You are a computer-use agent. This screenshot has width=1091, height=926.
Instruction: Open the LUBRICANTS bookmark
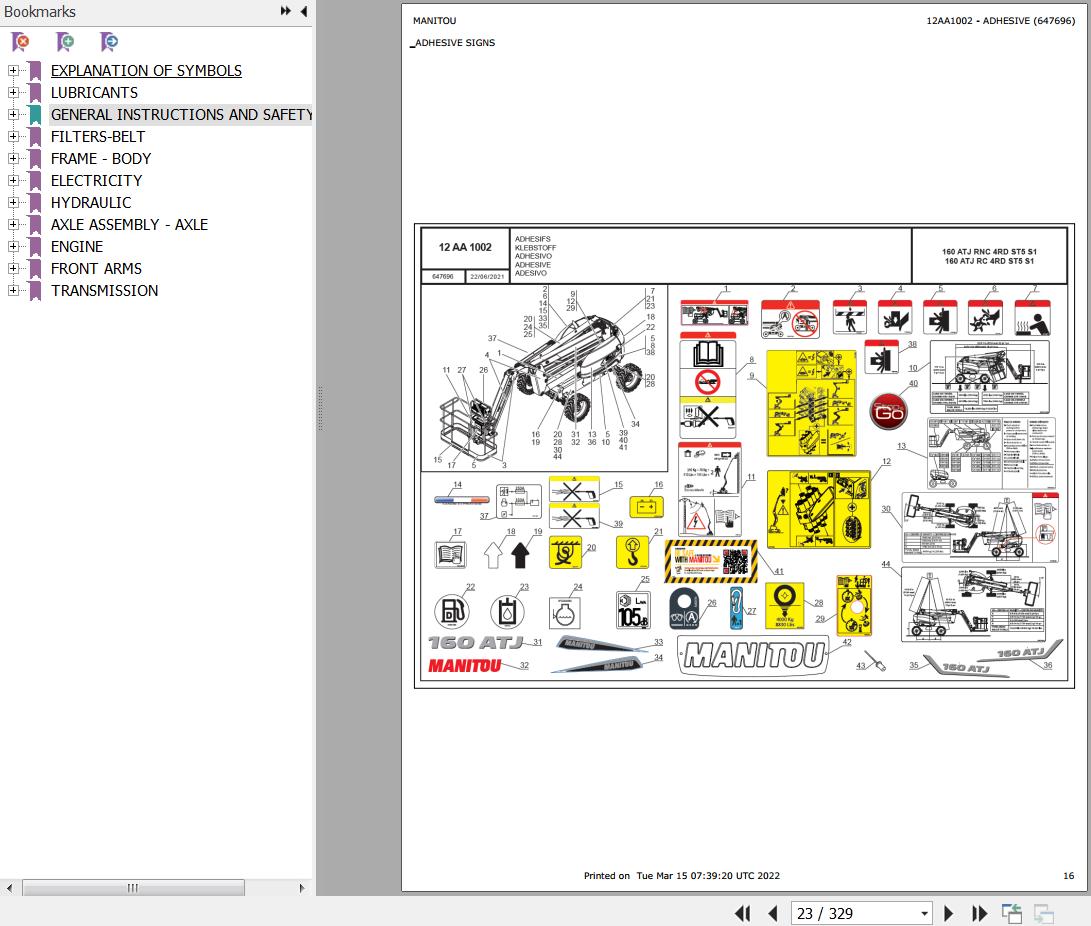(x=94, y=93)
